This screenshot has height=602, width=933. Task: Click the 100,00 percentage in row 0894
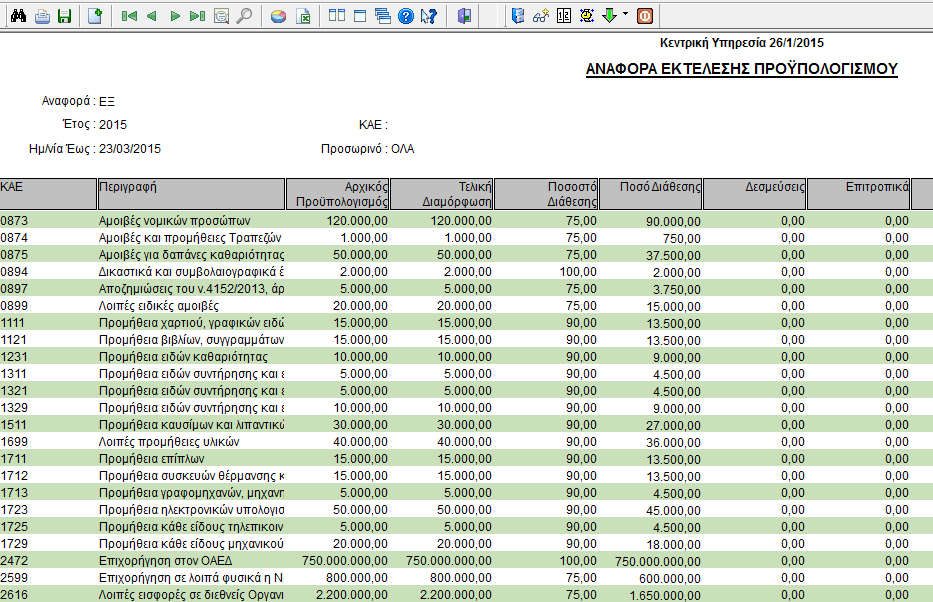(578, 272)
